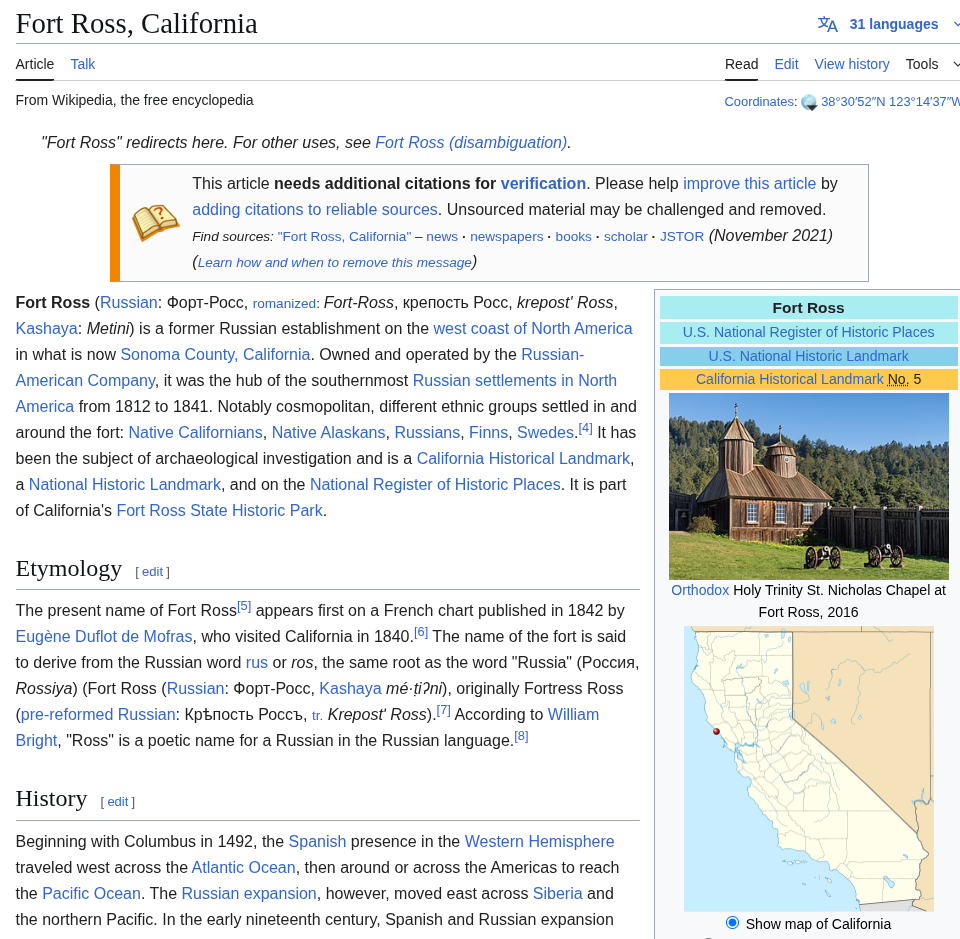Click California Historical Landmark infobox link

789,380
